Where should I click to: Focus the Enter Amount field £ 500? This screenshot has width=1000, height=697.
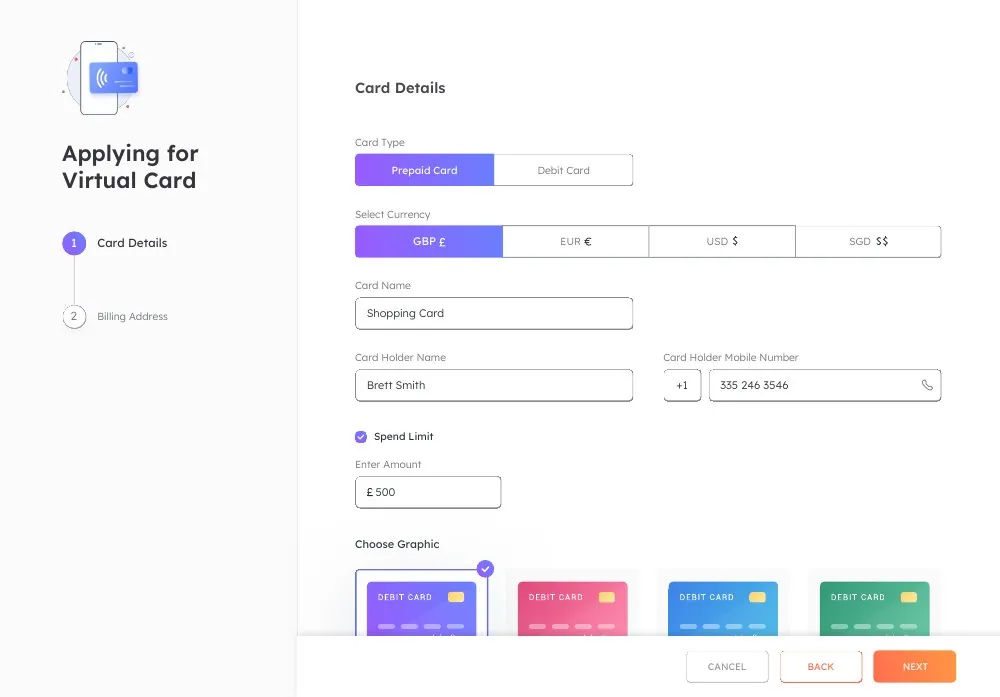[x=428, y=492]
